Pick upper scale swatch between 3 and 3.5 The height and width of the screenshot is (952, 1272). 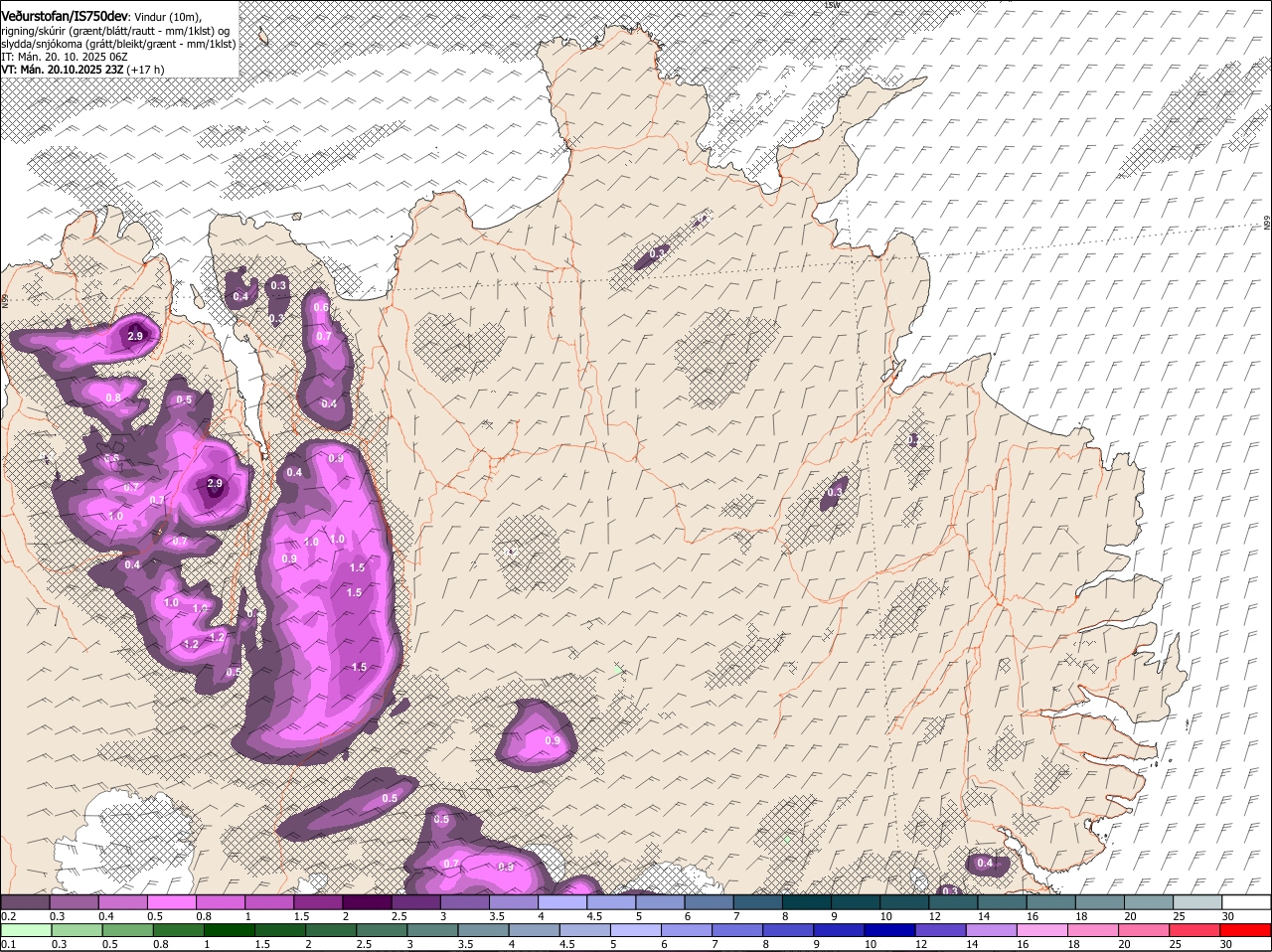[x=463, y=902]
